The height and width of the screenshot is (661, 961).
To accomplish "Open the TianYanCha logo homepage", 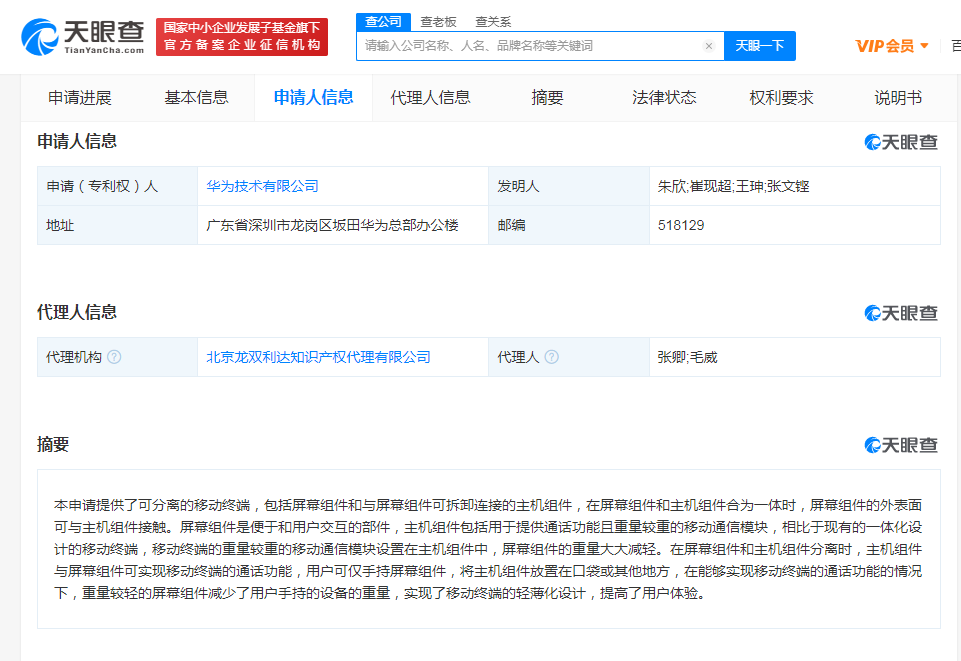I will [83, 37].
